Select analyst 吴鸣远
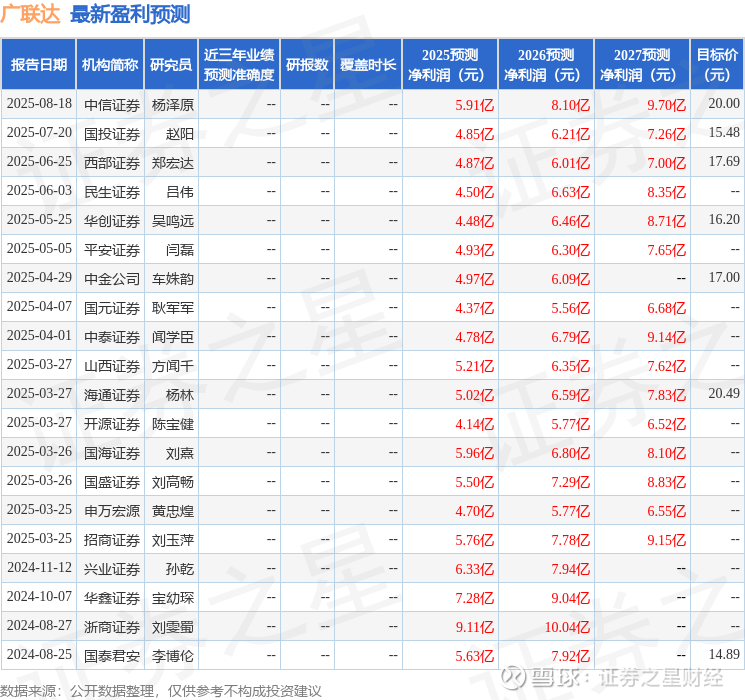Viewport: 745px width, 700px height. coord(173,221)
